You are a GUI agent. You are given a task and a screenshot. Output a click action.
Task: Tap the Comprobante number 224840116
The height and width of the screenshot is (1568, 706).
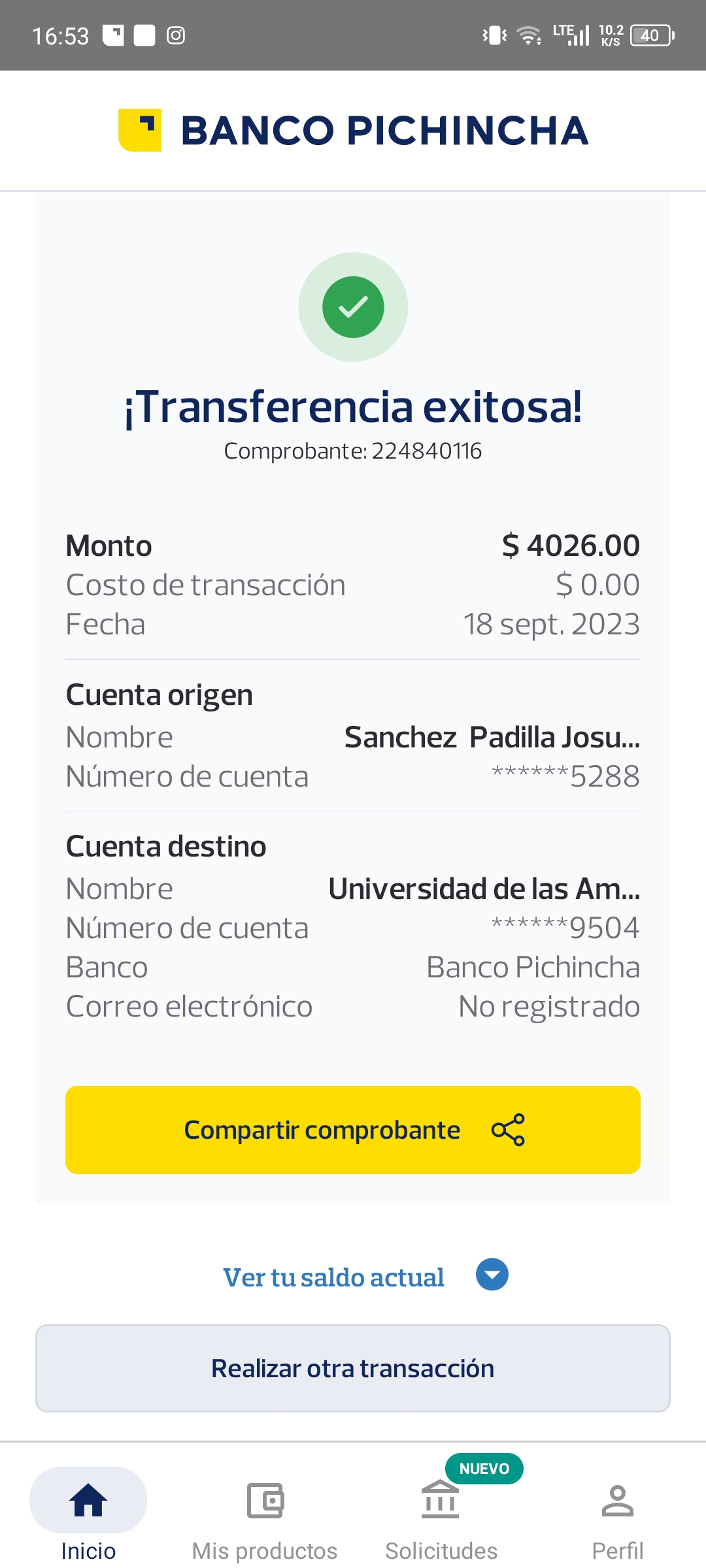[x=426, y=451]
